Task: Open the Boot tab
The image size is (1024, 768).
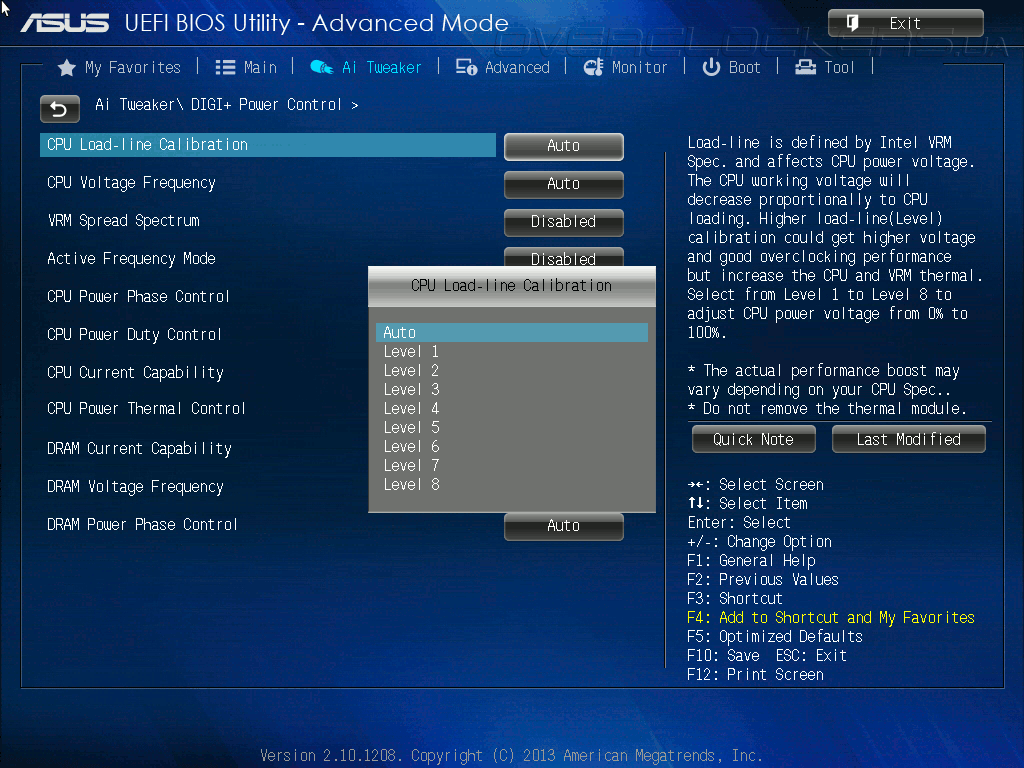Action: [731, 67]
